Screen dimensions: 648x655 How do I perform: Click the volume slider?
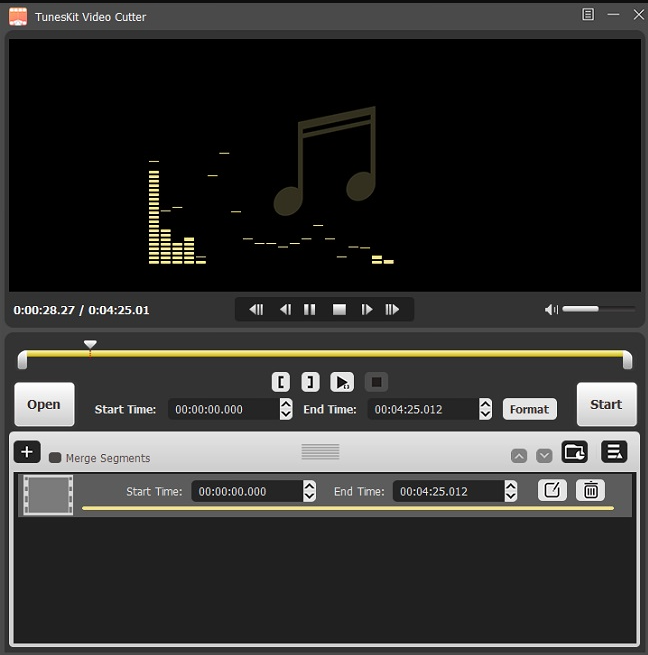pos(597,310)
